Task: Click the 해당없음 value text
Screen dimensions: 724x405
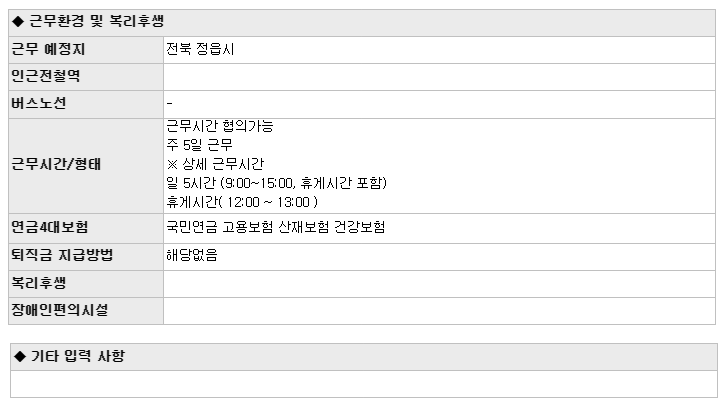Action: coord(192,255)
